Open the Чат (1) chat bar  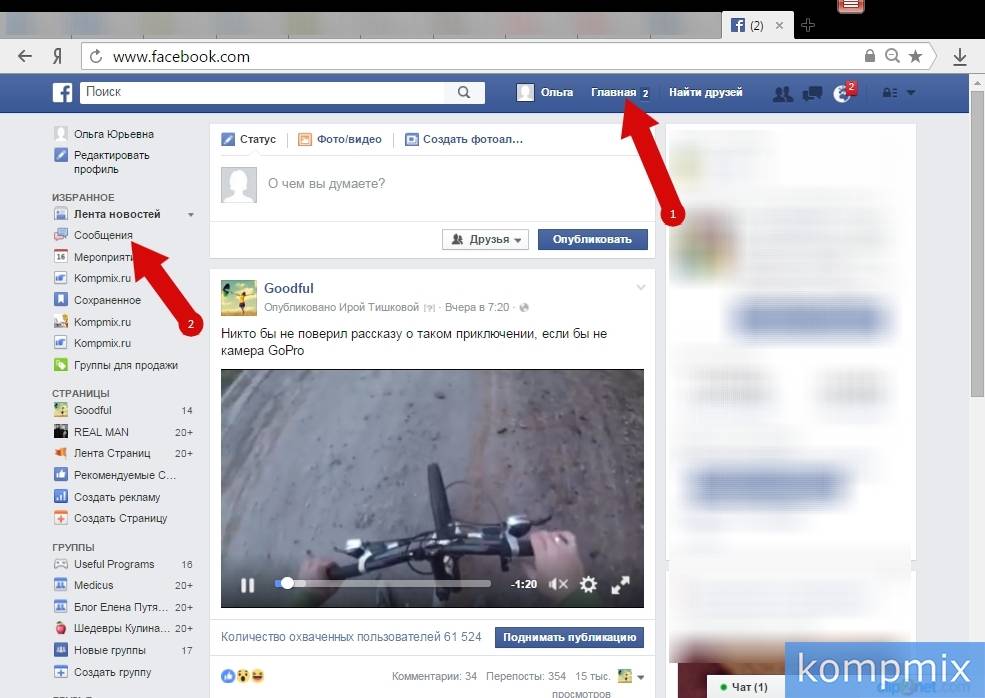[744, 687]
